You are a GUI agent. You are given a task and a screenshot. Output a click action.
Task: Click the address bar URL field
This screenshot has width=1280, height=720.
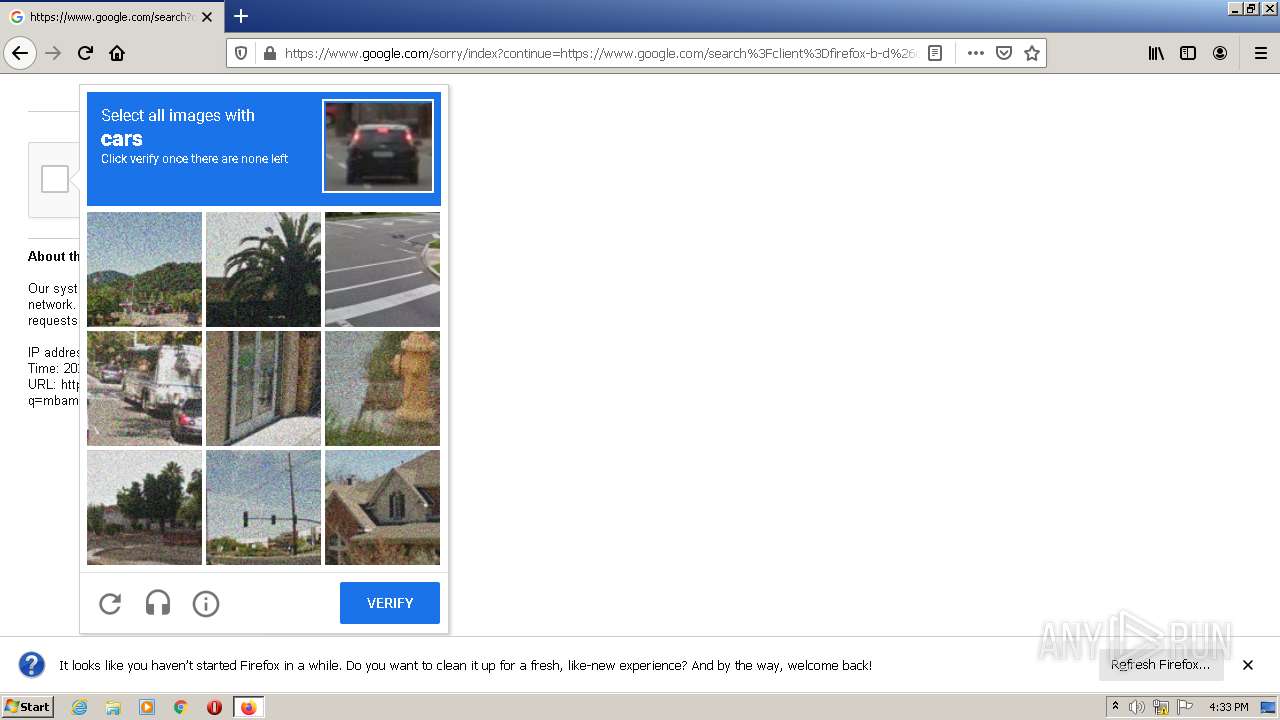[600, 53]
